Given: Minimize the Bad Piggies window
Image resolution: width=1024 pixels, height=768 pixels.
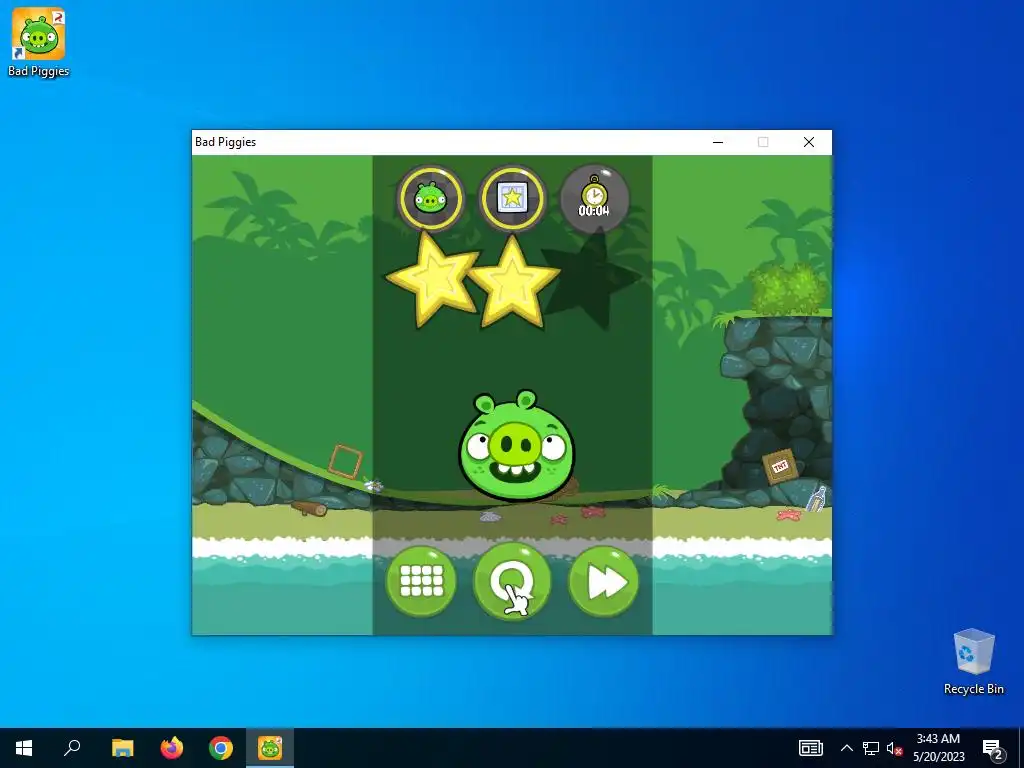Looking at the screenshot, I should coord(718,142).
